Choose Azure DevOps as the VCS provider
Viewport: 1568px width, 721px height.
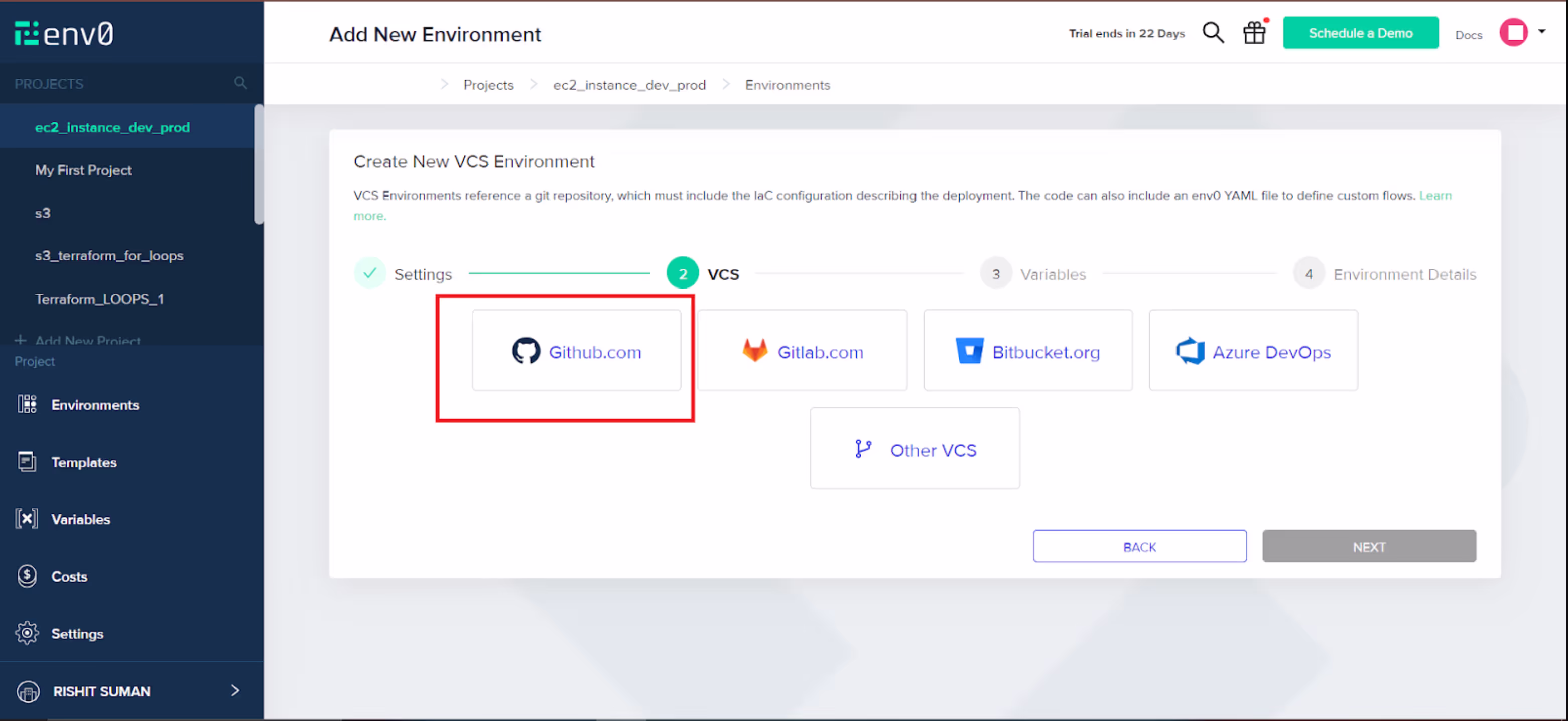[1253, 350]
